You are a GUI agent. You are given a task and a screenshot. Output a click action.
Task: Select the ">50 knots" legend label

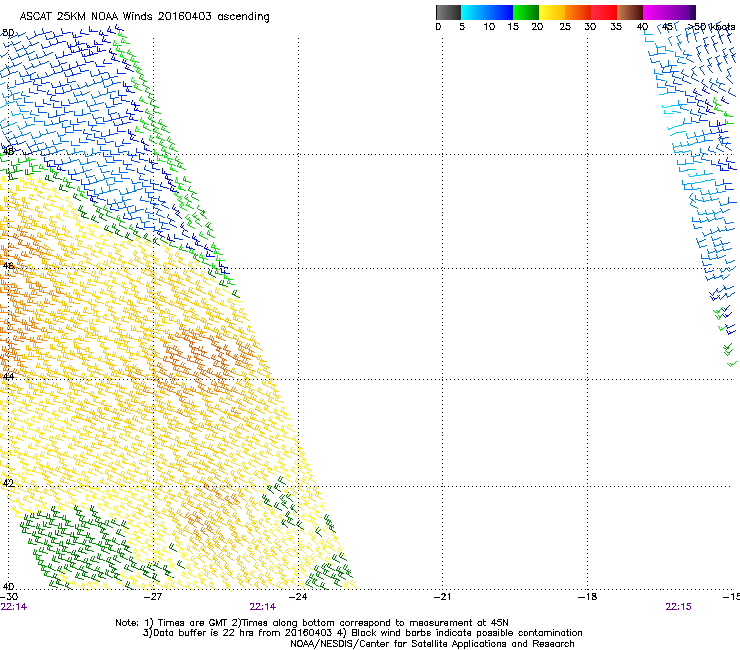[x=711, y=27]
